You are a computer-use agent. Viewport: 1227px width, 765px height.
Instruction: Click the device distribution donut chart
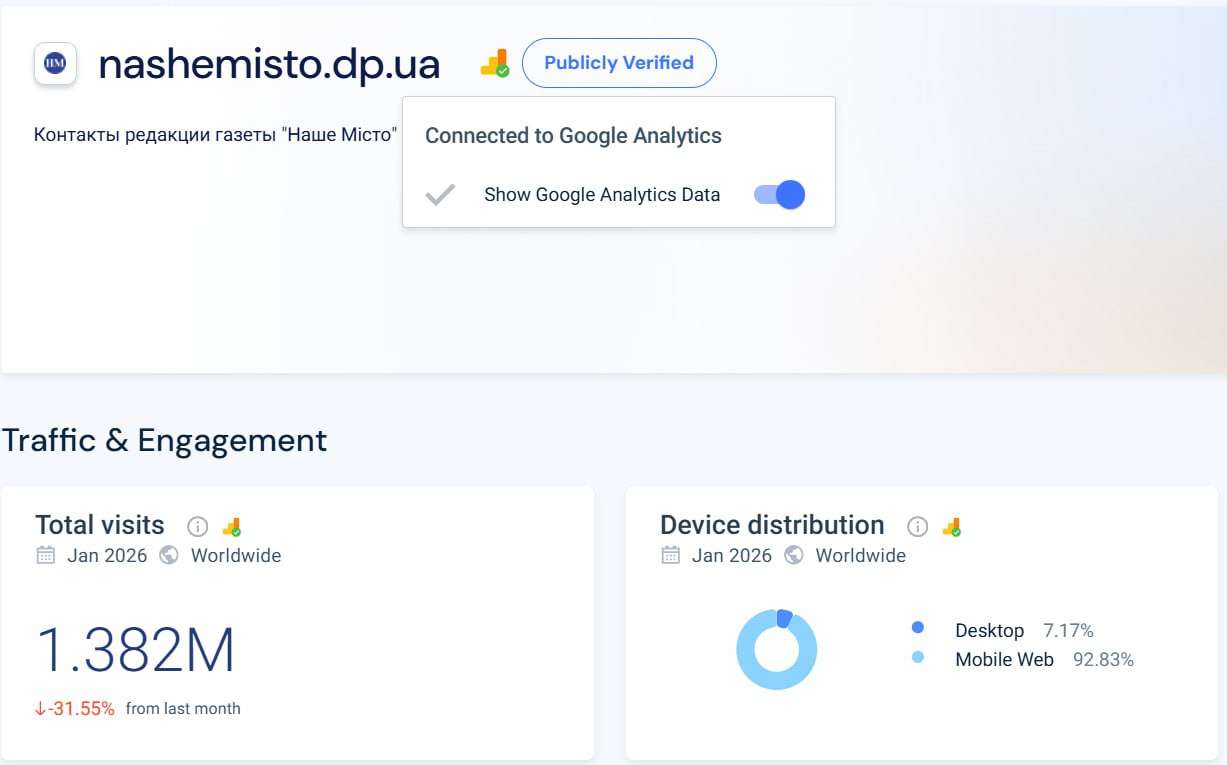[x=776, y=650]
